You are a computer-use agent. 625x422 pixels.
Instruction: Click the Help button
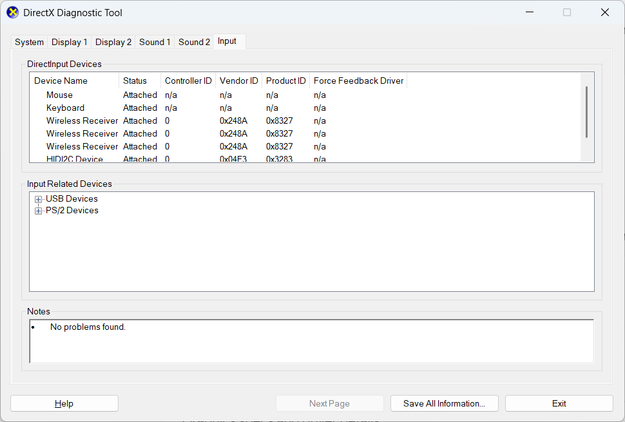pos(64,403)
